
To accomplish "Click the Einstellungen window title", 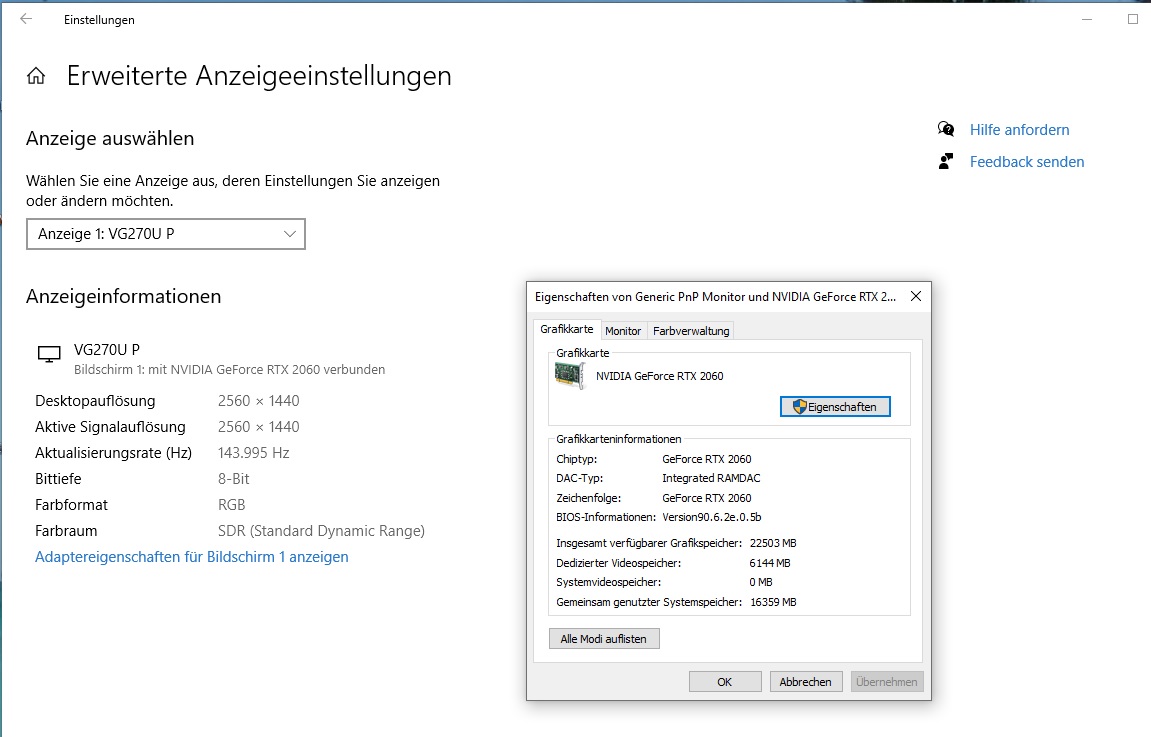I will pyautogui.click(x=99, y=20).
